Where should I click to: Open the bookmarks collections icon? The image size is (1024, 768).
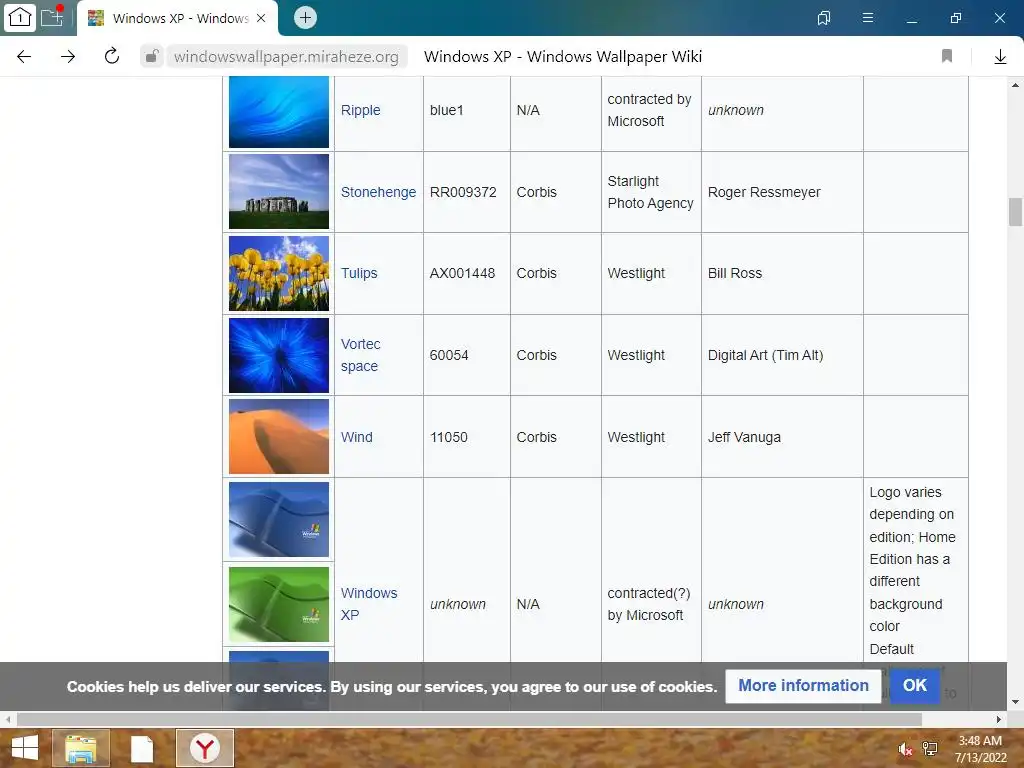pyautogui.click(x=824, y=18)
